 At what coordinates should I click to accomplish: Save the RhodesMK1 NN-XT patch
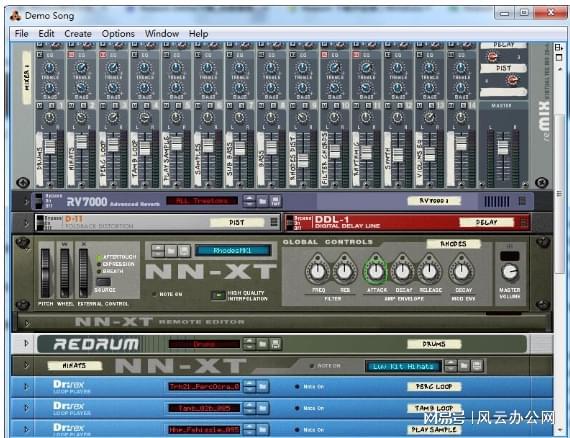click(184, 251)
